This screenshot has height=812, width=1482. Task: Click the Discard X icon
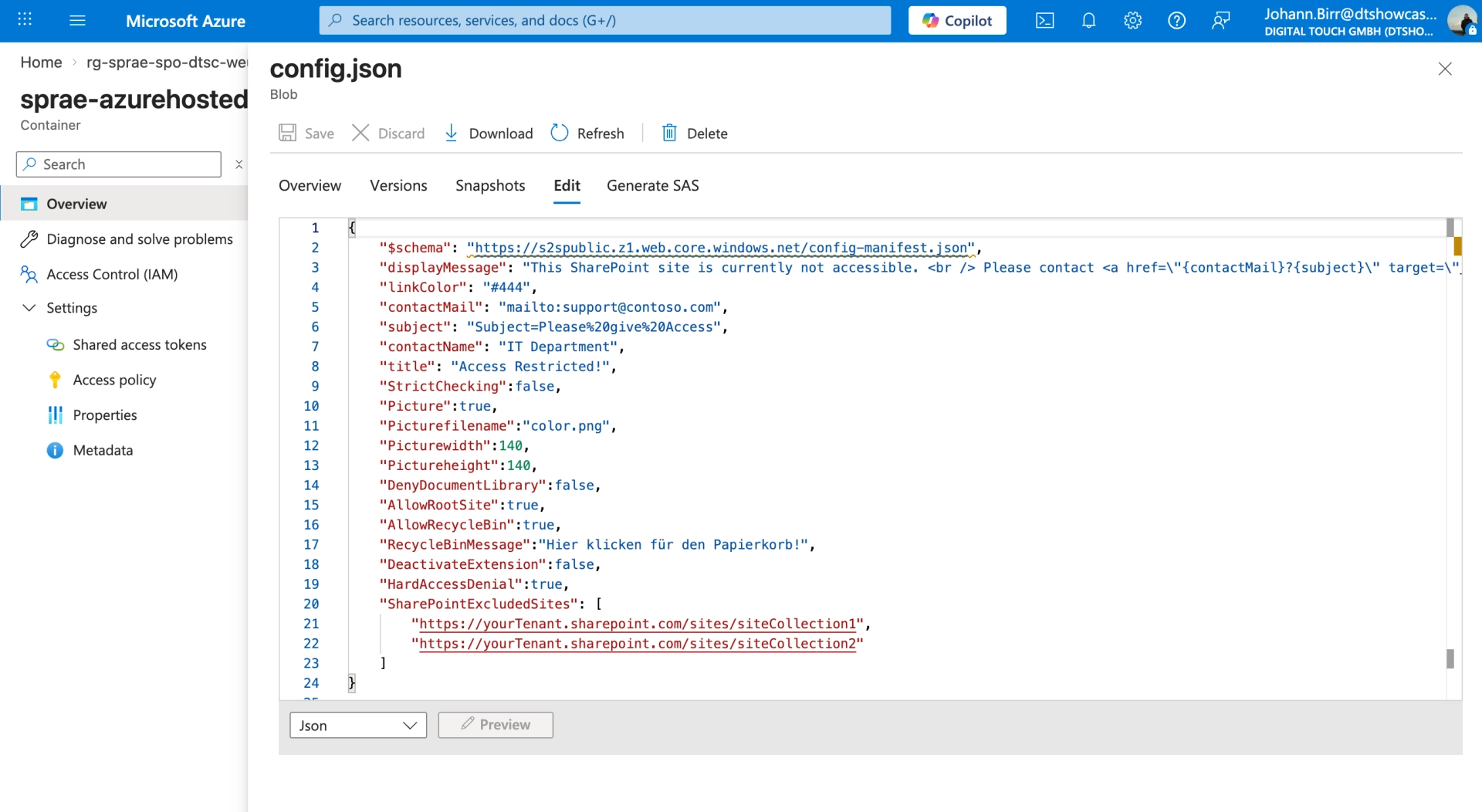[360, 133]
